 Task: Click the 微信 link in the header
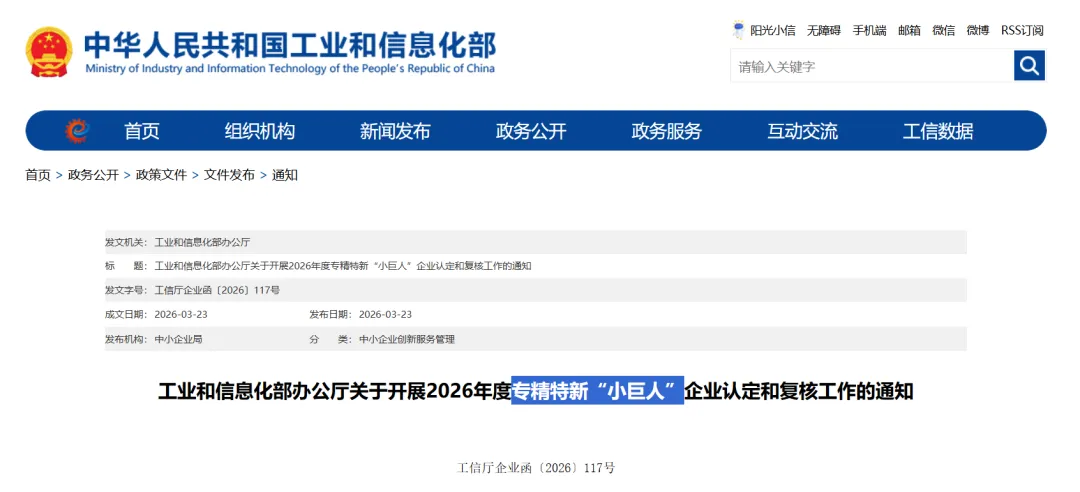[944, 30]
